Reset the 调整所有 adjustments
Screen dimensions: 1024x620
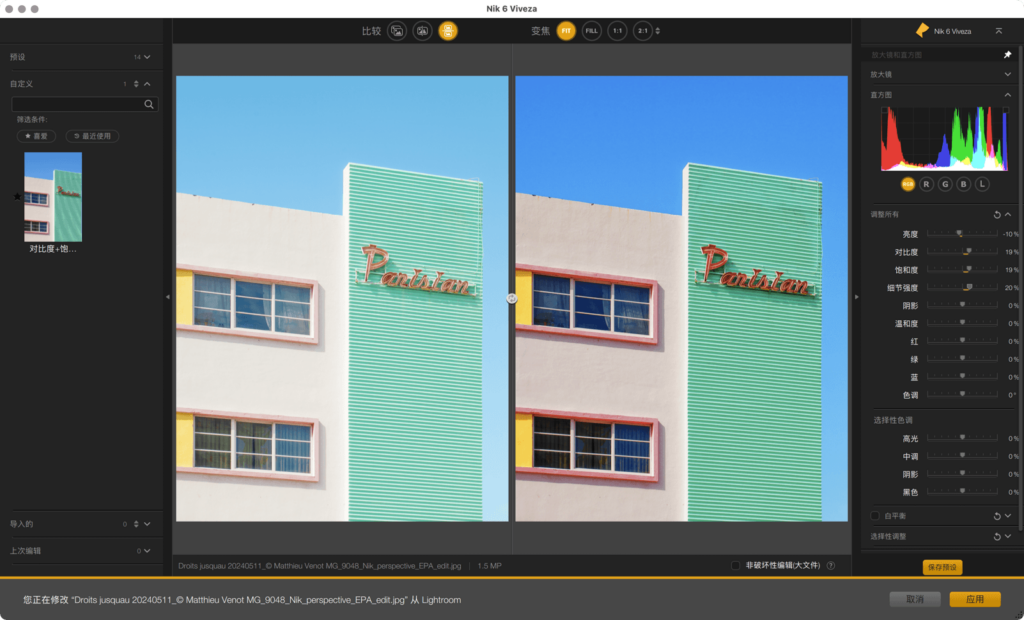tap(997, 214)
